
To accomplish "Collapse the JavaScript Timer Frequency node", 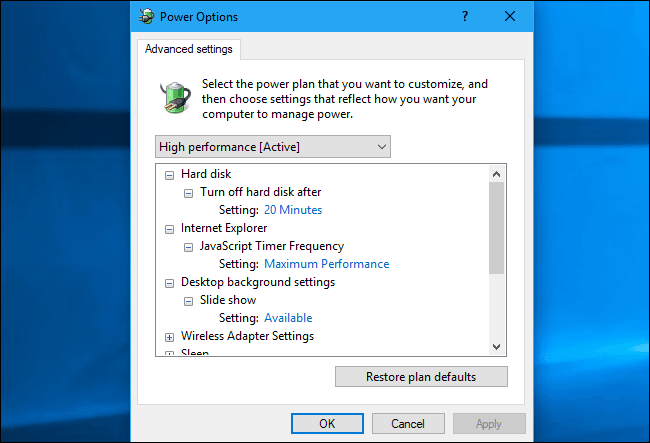I will click(188, 247).
